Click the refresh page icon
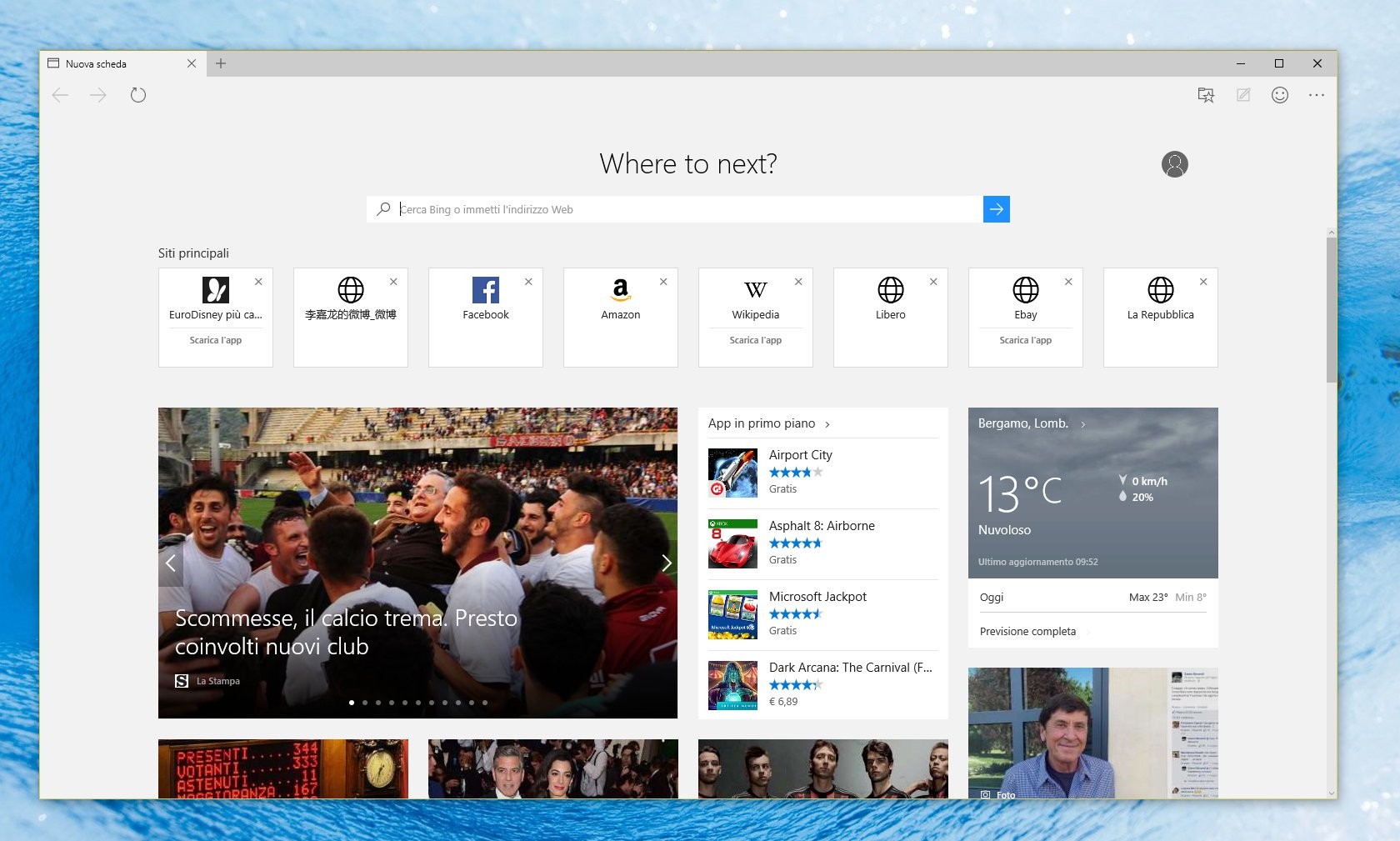The height and width of the screenshot is (841, 1400). tap(138, 95)
